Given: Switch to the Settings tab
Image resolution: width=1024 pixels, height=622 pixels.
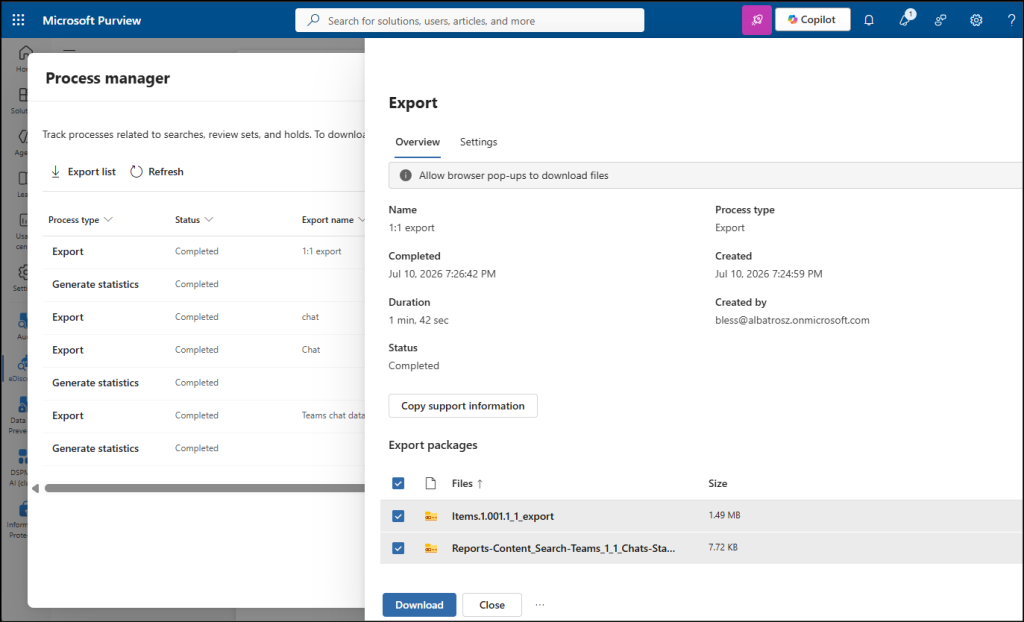Looking at the screenshot, I should point(479,142).
